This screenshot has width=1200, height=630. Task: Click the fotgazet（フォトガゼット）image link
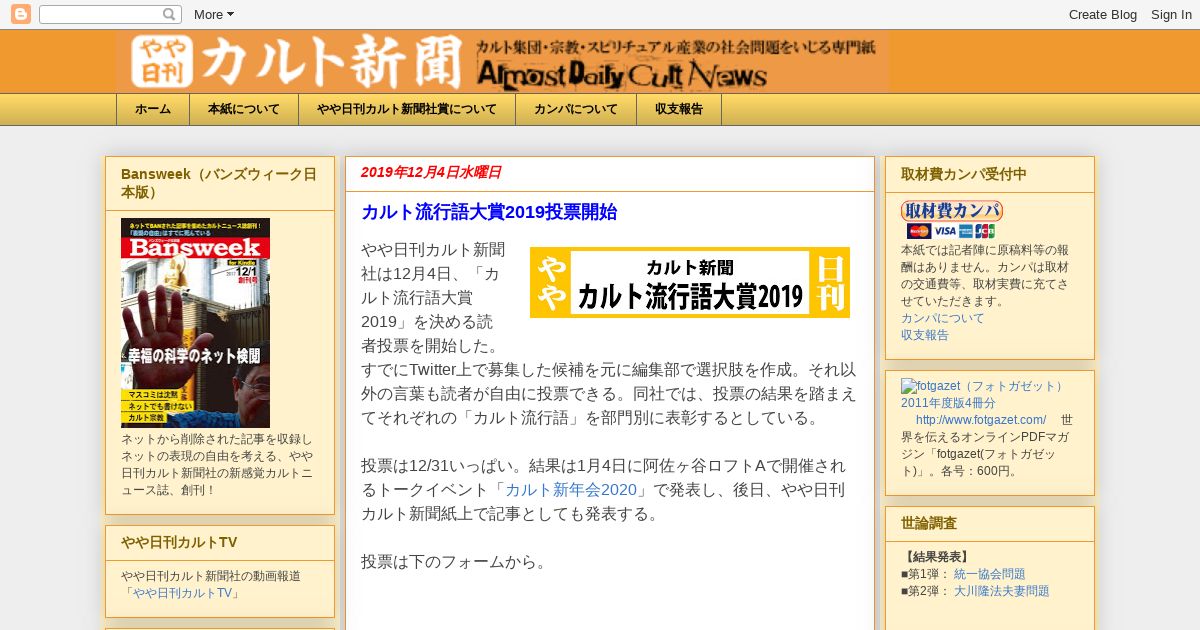click(x=984, y=386)
